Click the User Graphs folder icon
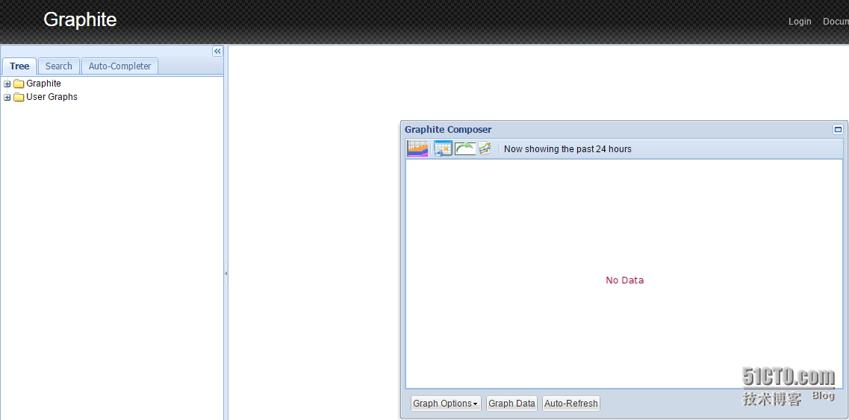The width and height of the screenshot is (849, 420). (19, 97)
